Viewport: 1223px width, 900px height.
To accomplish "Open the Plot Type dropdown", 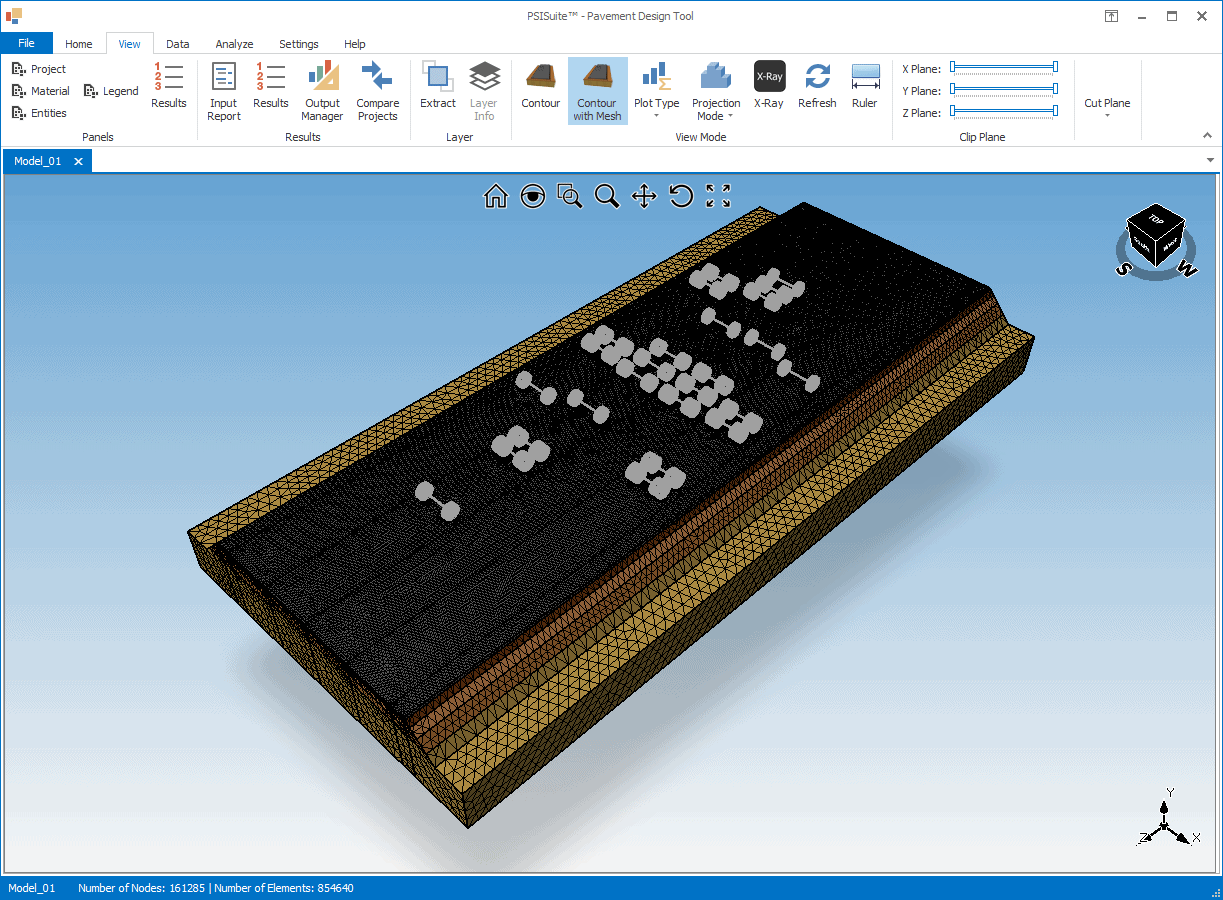I will pos(657,92).
